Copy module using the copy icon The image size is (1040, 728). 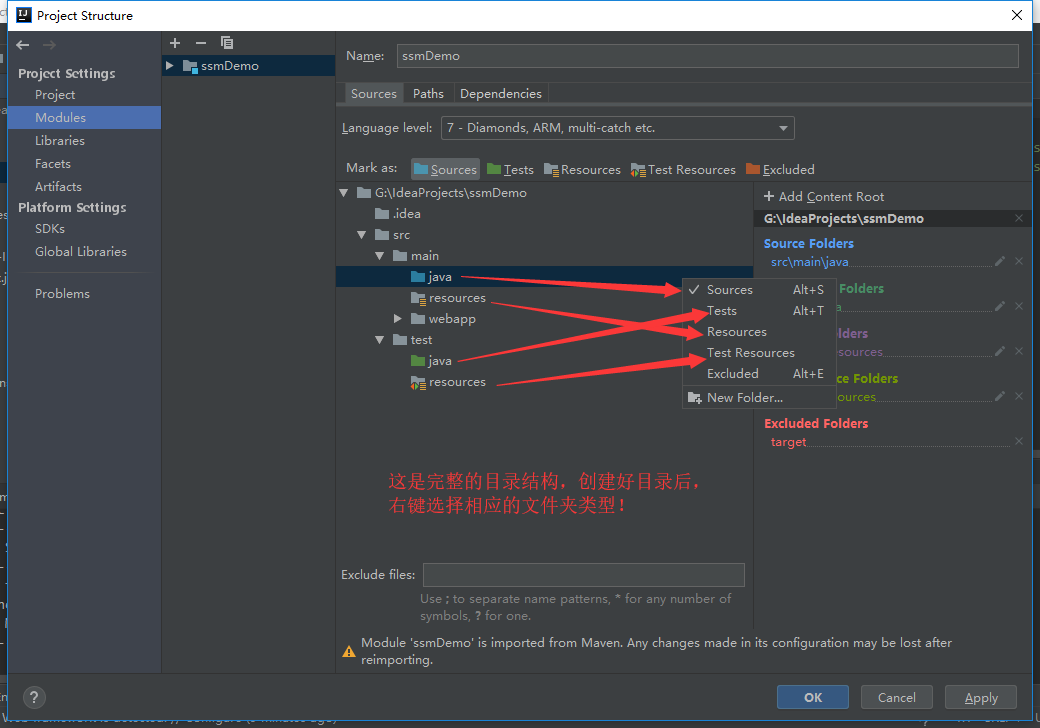tap(227, 43)
